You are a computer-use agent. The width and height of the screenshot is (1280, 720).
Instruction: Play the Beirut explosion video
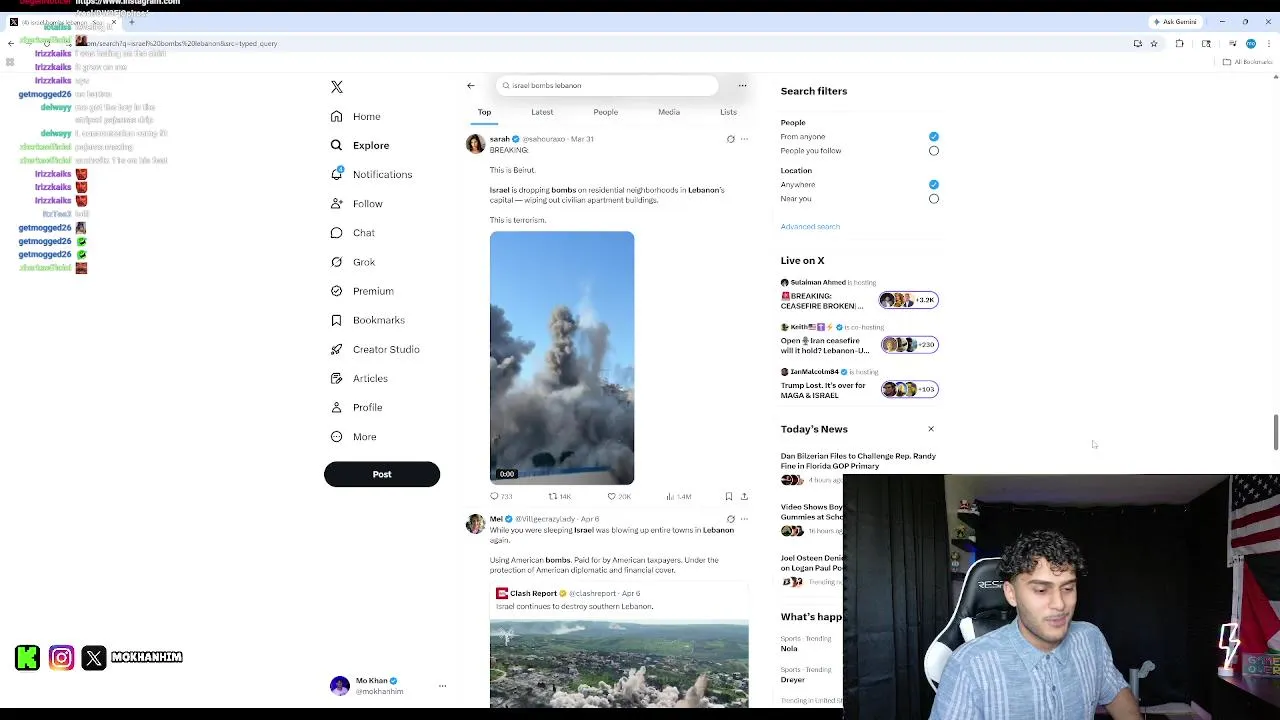pos(562,358)
